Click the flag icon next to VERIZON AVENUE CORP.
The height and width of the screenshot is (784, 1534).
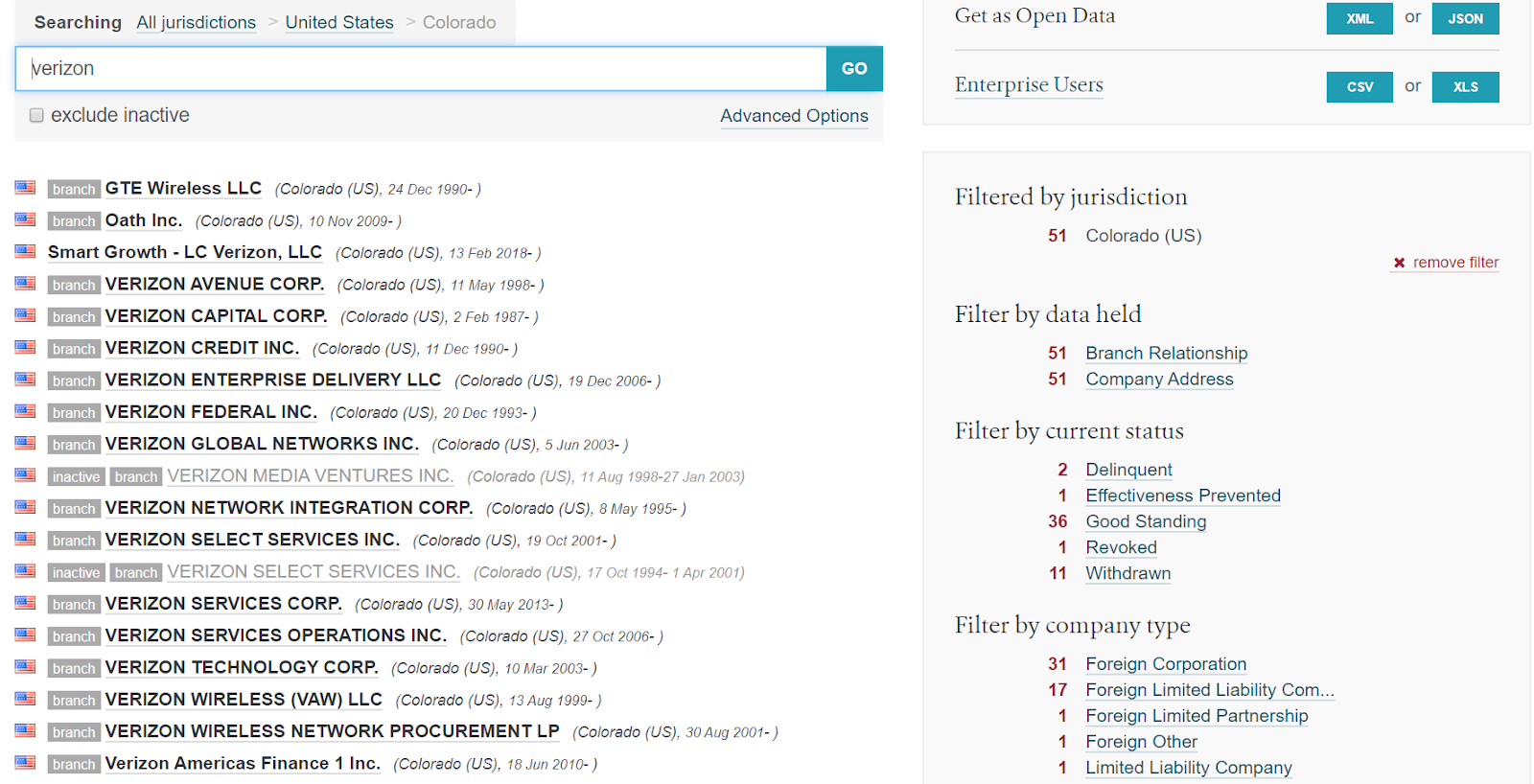click(x=25, y=284)
